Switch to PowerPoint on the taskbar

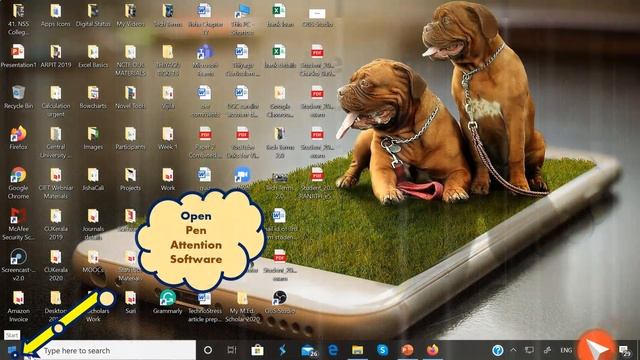pyautogui.click(x=407, y=350)
